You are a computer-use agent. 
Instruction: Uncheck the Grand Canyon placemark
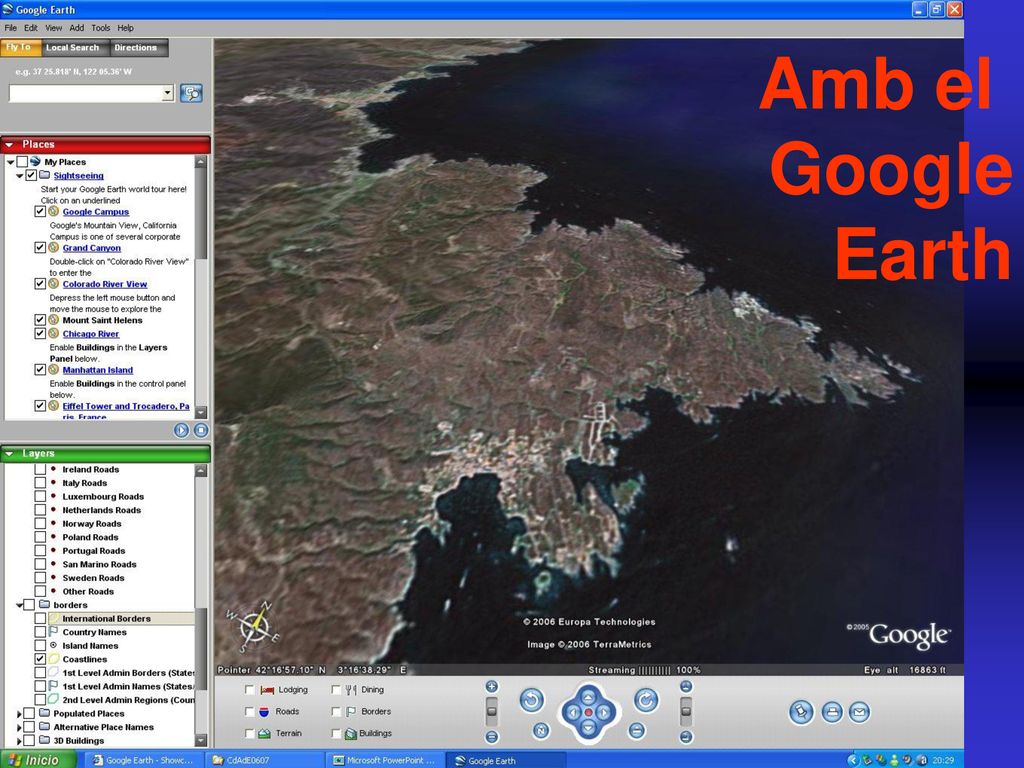[40, 248]
